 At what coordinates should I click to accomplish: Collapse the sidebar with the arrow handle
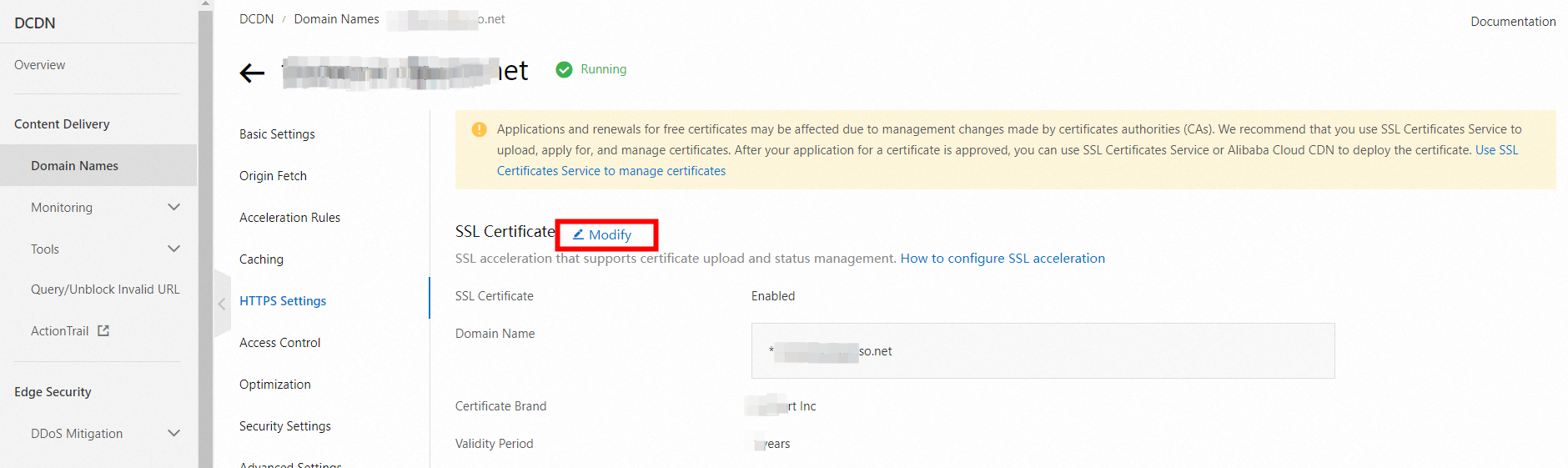(x=222, y=304)
